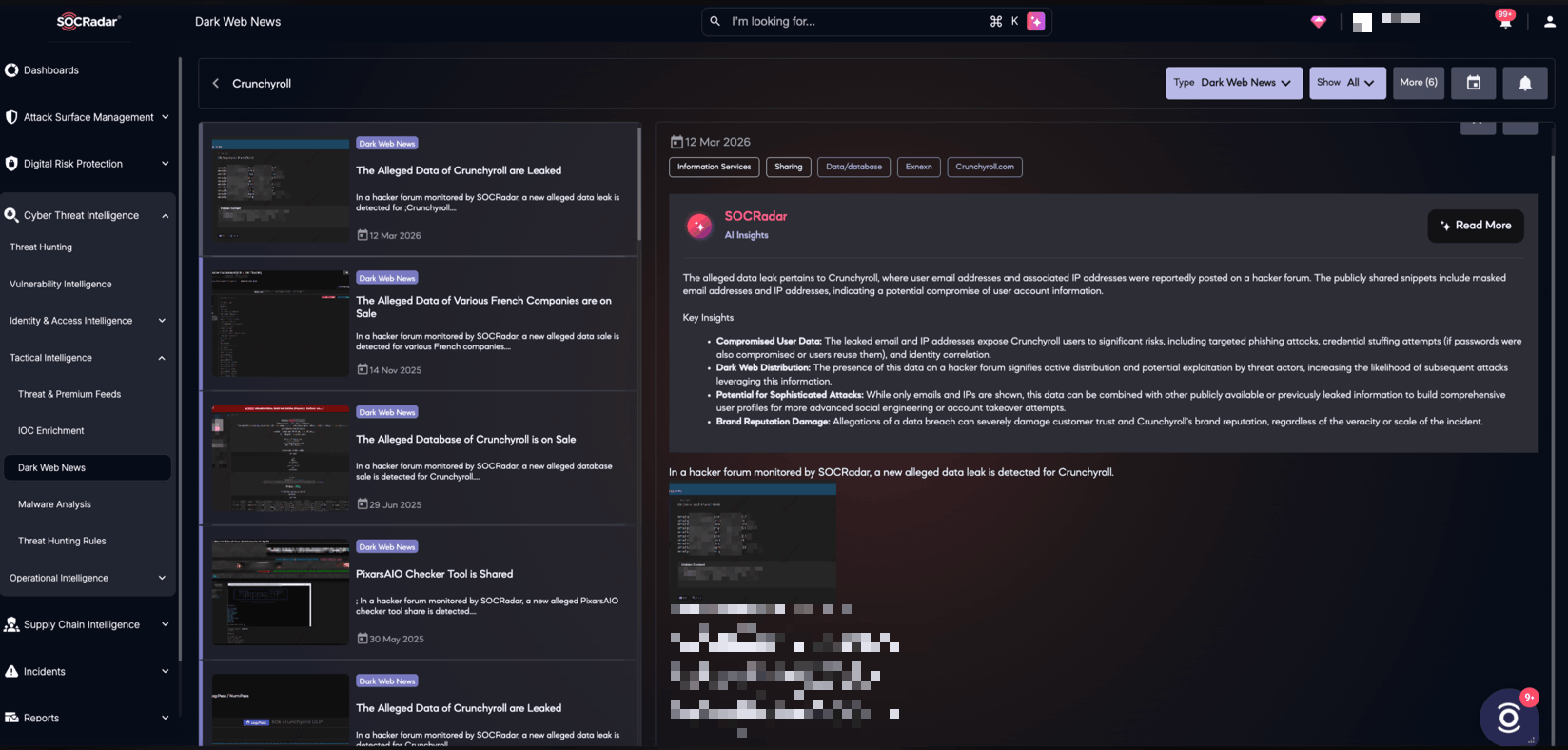Open Malware Analysis menu item
This screenshot has width=1568, height=750.
coord(54,504)
